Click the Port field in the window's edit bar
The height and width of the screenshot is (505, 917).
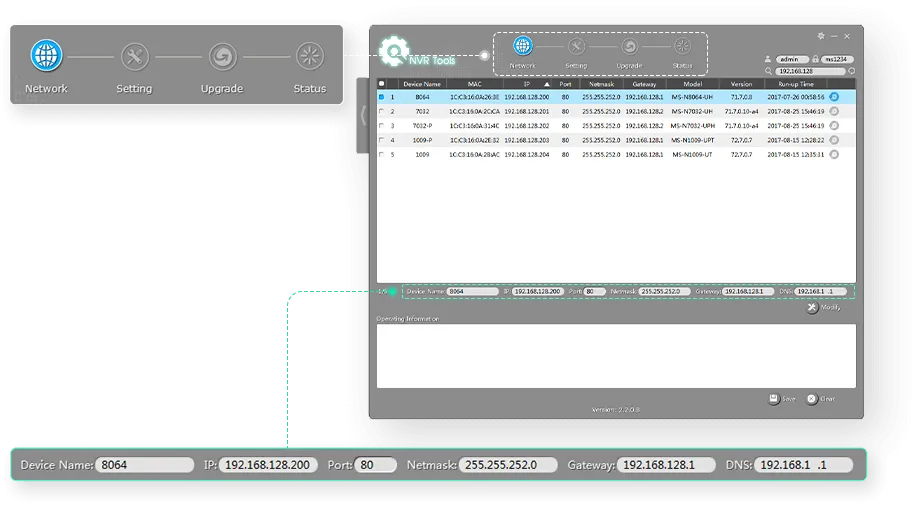click(x=595, y=291)
